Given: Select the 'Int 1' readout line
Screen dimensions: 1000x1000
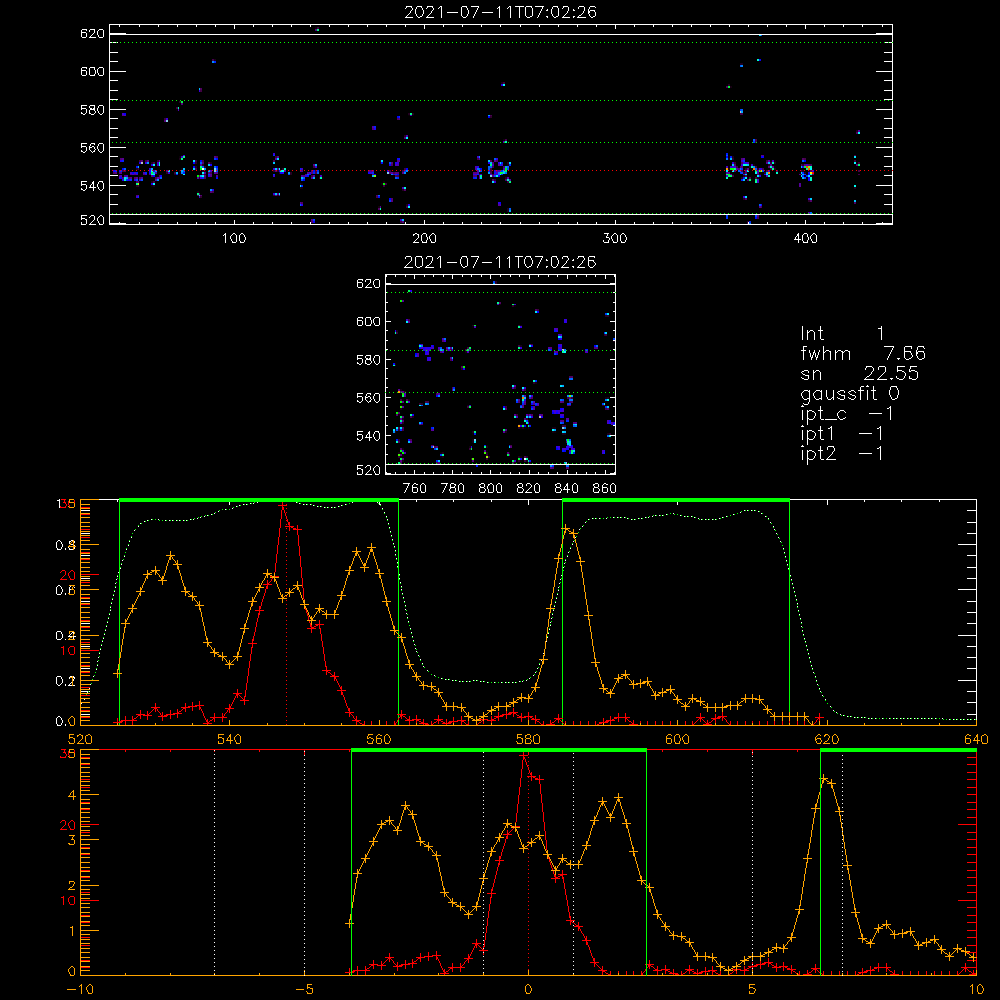Looking at the screenshot, I should tap(842, 334).
